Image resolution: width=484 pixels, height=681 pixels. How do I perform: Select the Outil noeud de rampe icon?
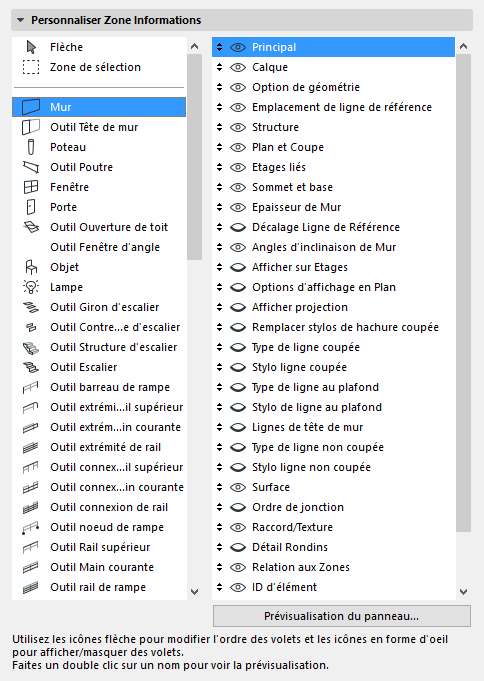coord(31,527)
